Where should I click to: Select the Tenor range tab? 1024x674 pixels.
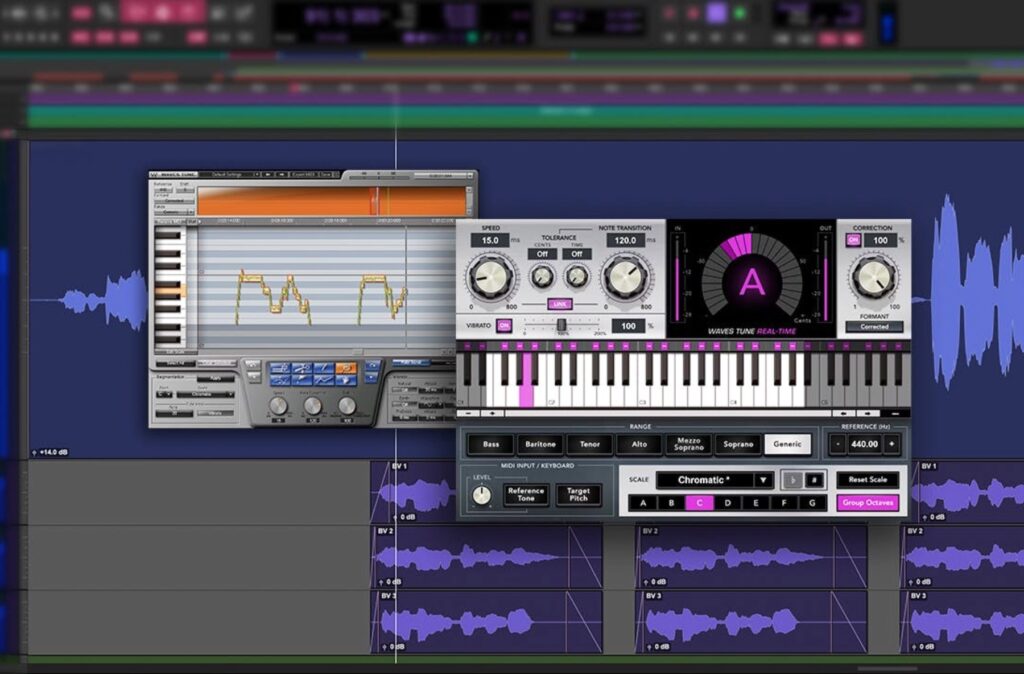point(589,444)
